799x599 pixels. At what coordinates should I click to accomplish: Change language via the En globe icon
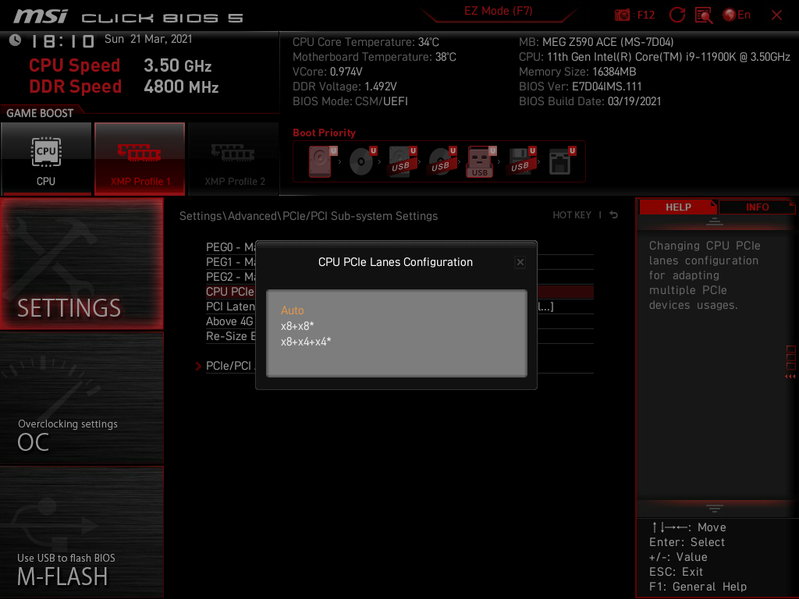[x=737, y=15]
